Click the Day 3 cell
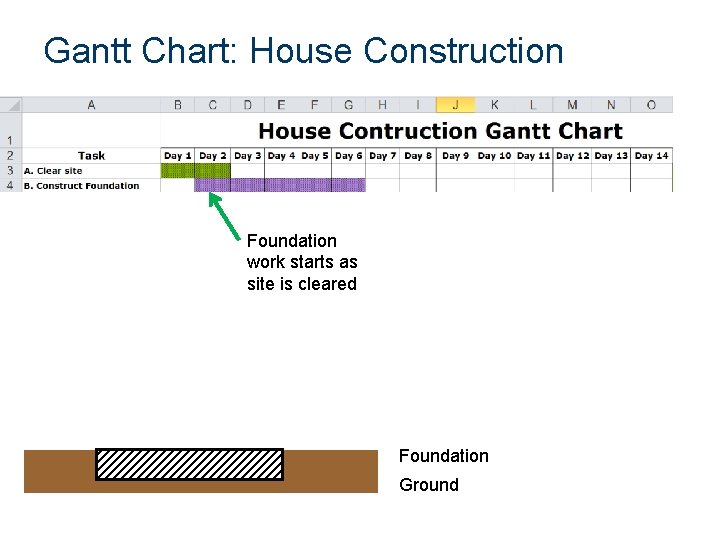Viewport: 720px width, 540px height. 248,156
